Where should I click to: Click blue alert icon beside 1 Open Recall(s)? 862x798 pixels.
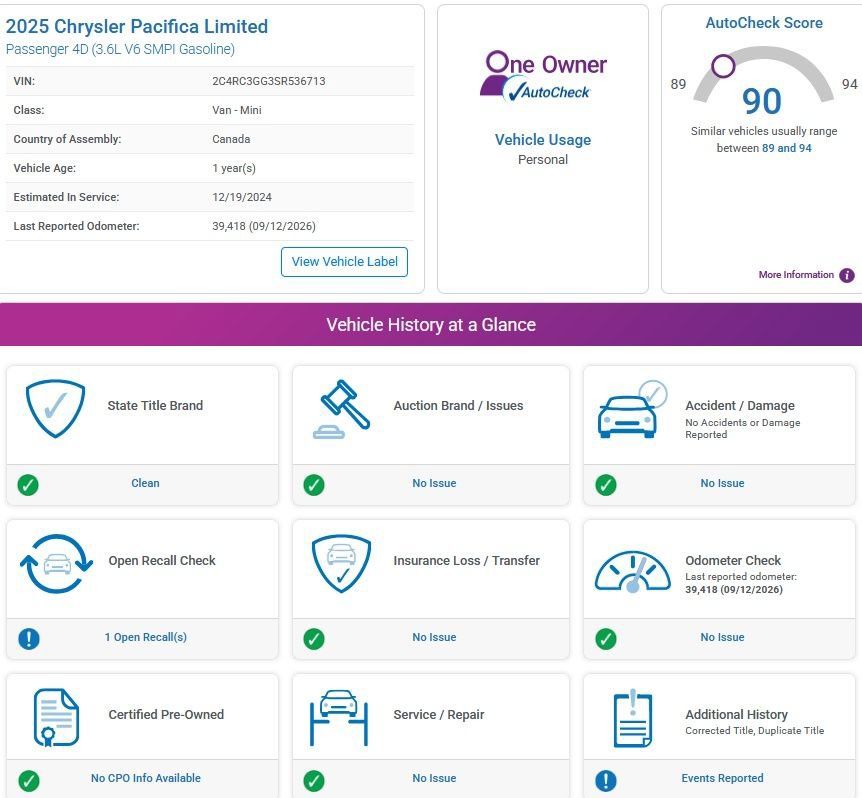(x=29, y=639)
